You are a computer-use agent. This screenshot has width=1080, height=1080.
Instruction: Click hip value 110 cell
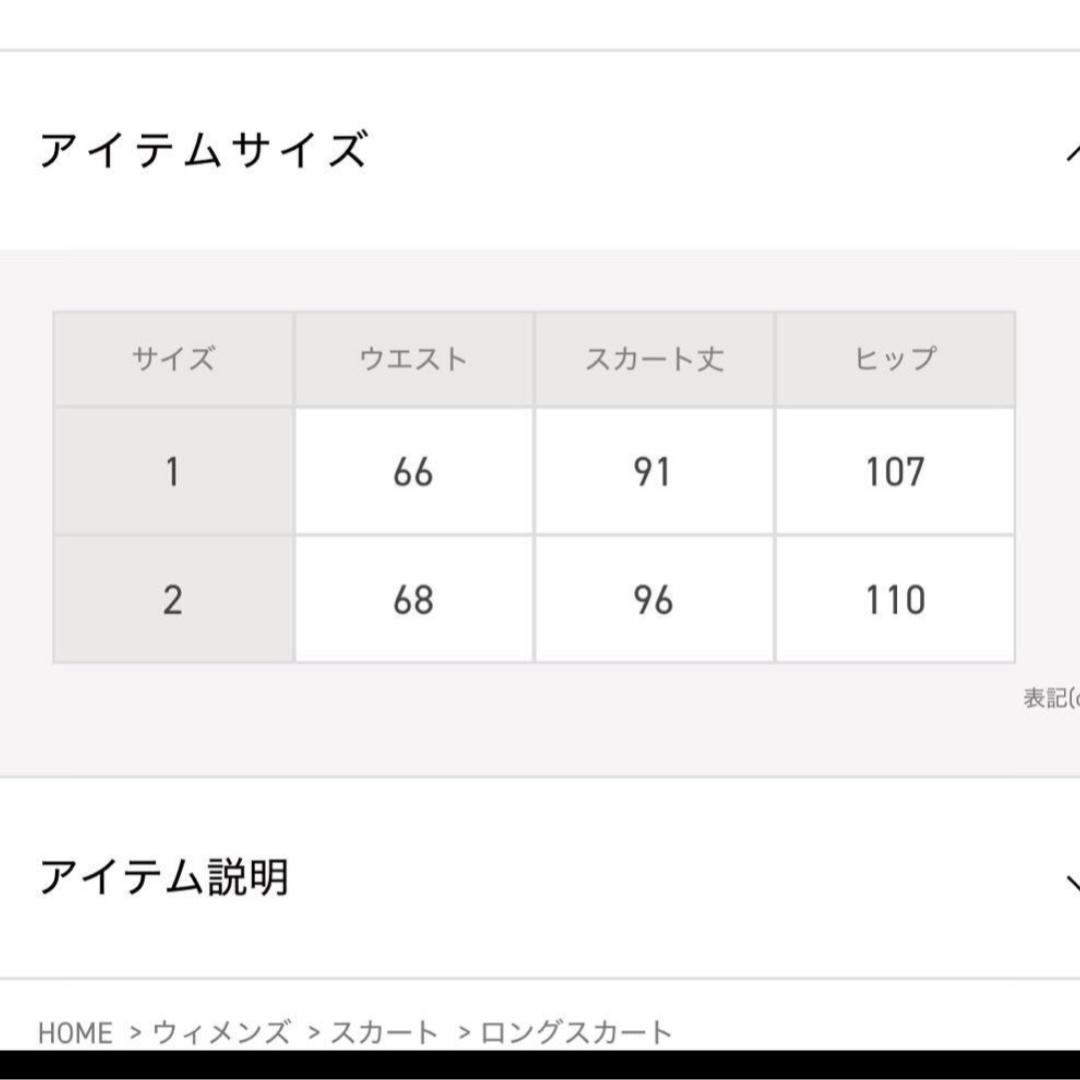coord(895,599)
